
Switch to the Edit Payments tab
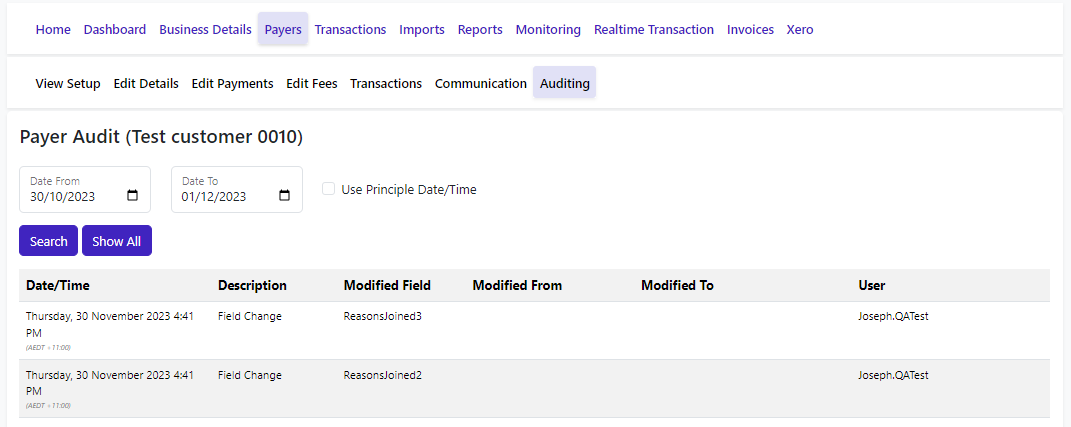tap(232, 84)
